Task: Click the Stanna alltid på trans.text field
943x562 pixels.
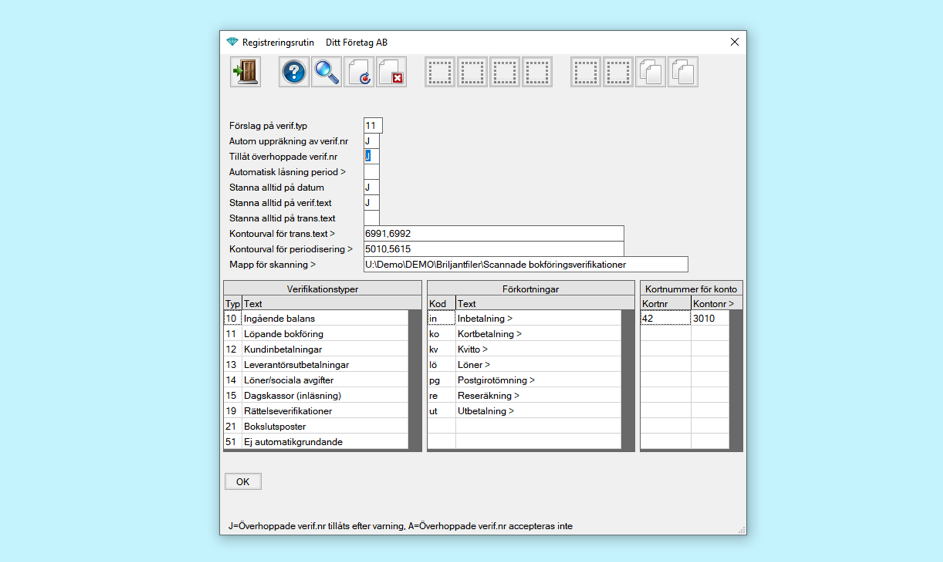Action: (371, 218)
